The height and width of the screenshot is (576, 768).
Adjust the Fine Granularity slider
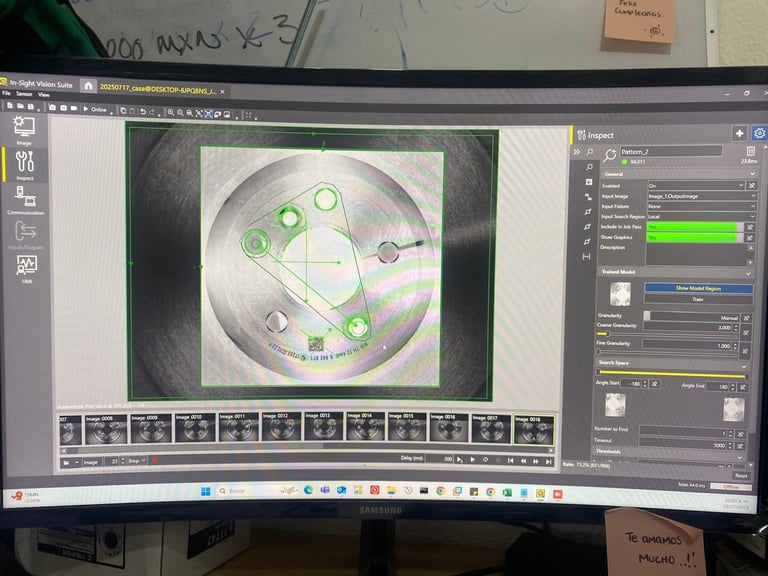(x=666, y=352)
